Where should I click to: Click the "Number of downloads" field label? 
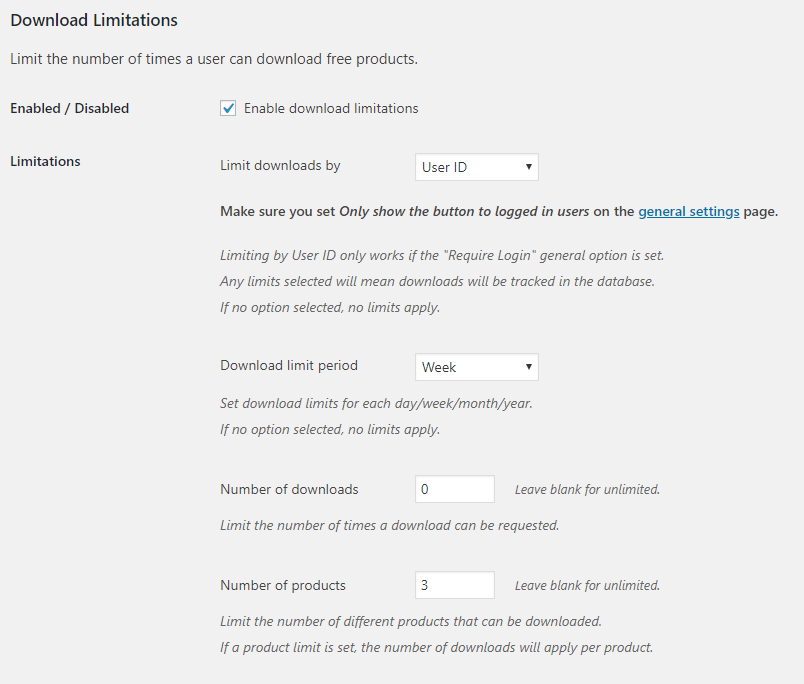point(289,489)
